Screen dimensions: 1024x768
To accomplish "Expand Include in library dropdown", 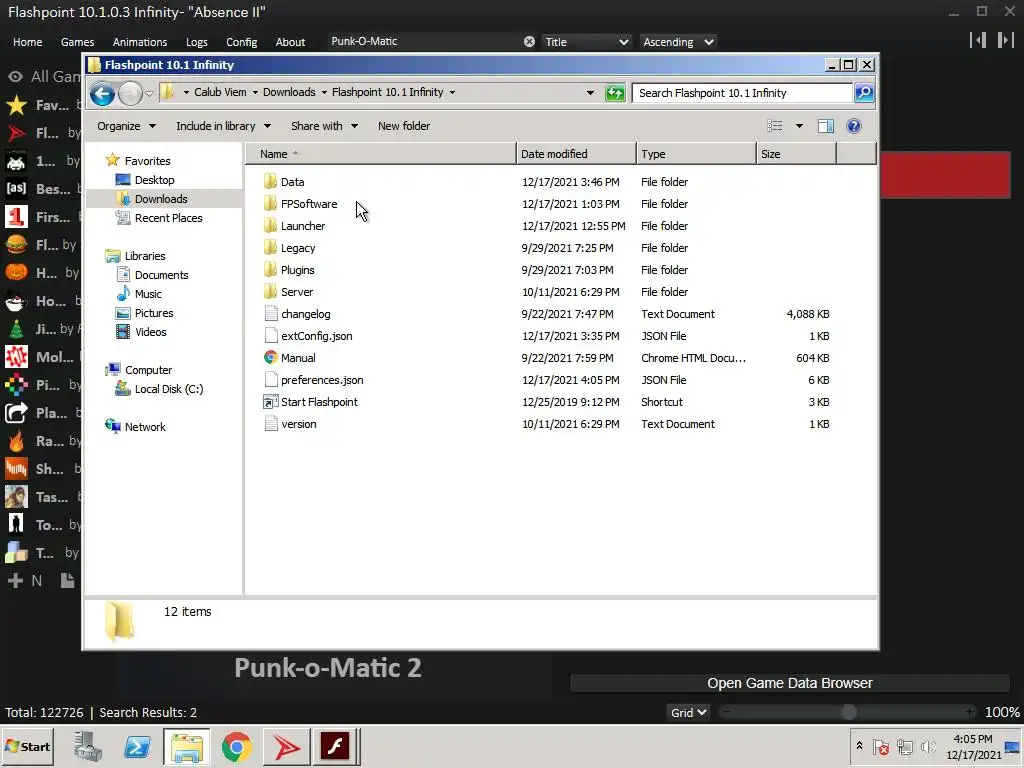I will [223, 126].
